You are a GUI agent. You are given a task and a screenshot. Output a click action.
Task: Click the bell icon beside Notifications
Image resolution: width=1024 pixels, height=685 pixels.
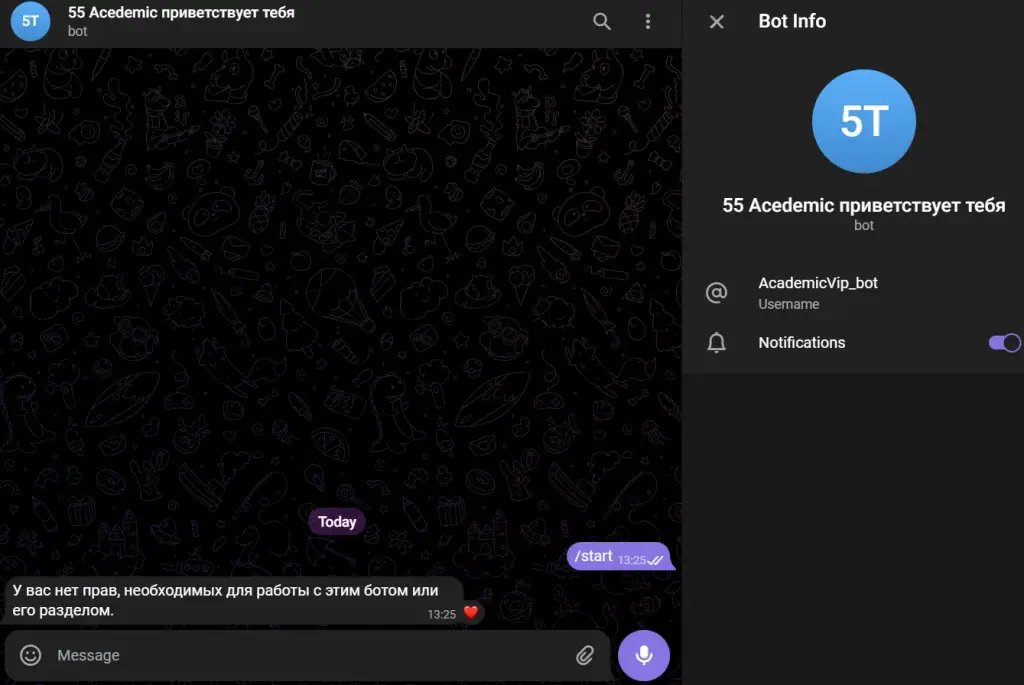716,343
